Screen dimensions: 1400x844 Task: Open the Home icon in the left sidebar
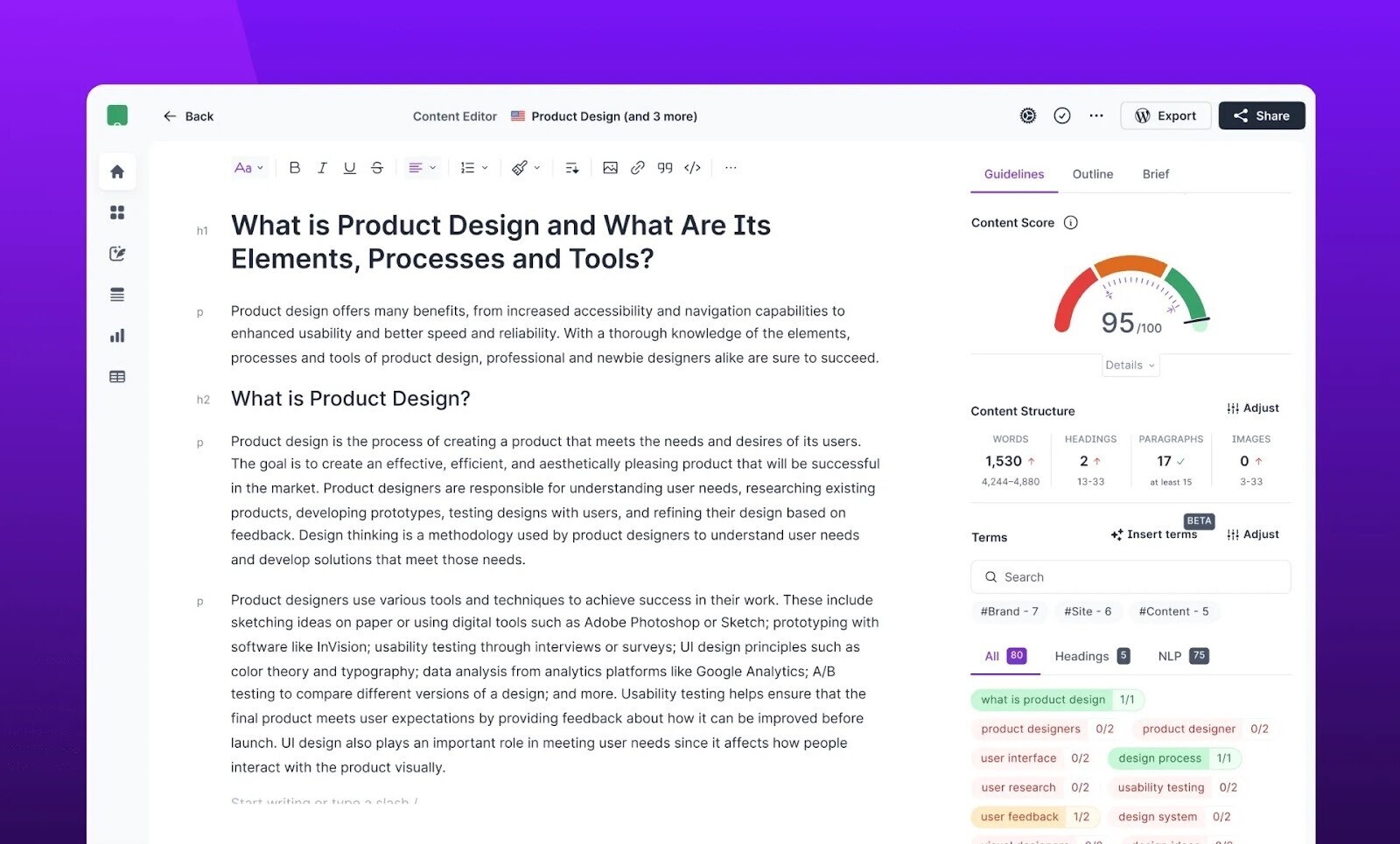click(117, 171)
